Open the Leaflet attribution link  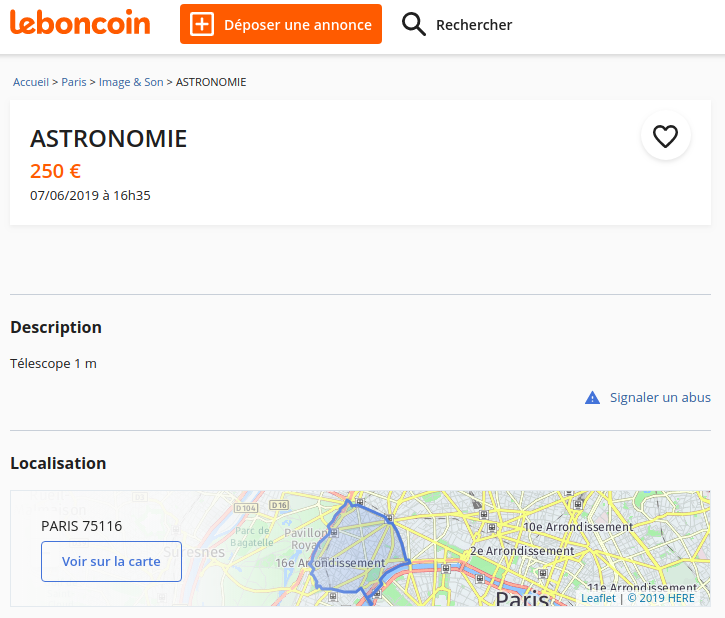tap(598, 598)
